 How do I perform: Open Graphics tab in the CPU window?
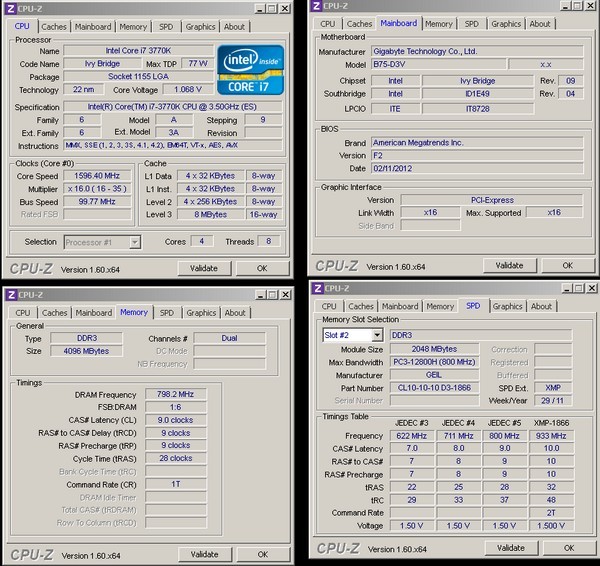pyautogui.click(x=201, y=27)
